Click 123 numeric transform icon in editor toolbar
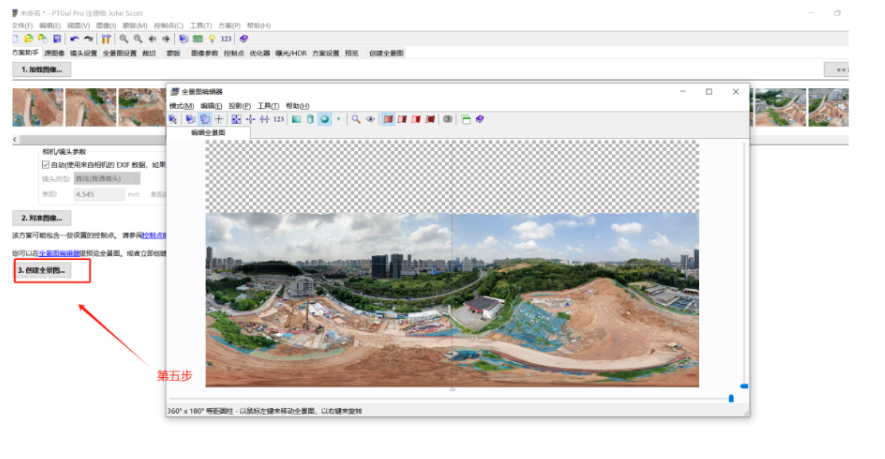885x459 pixels. click(x=279, y=119)
